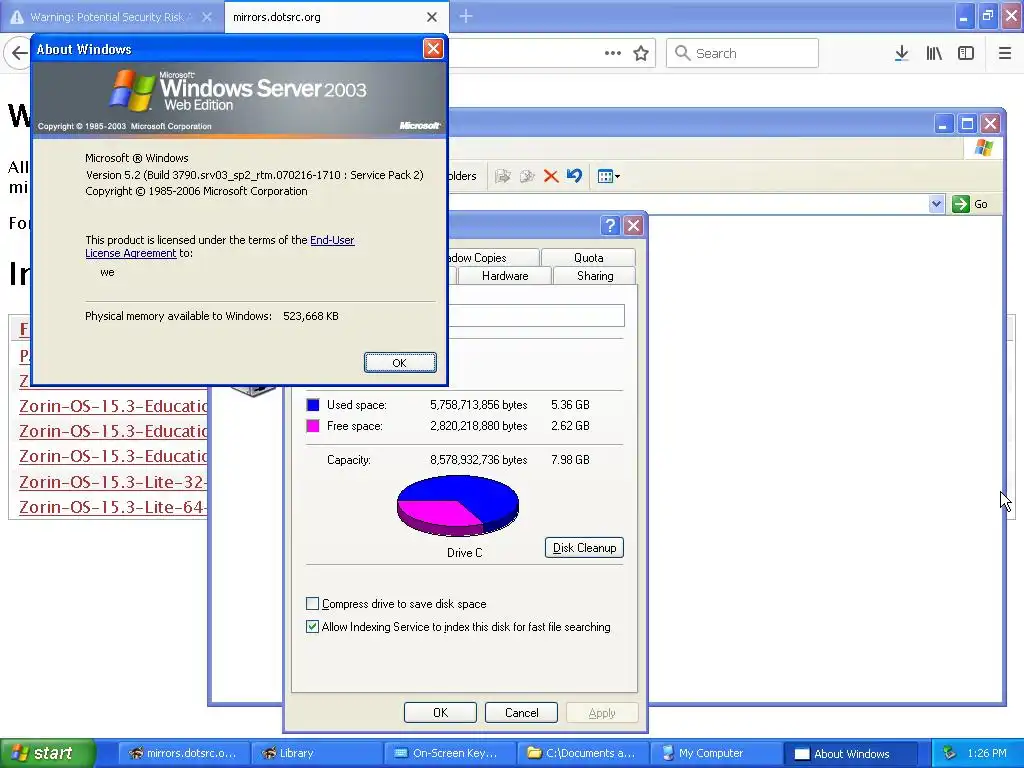
Task: Click taskbar clock 1:26 PM
Action: click(987, 753)
